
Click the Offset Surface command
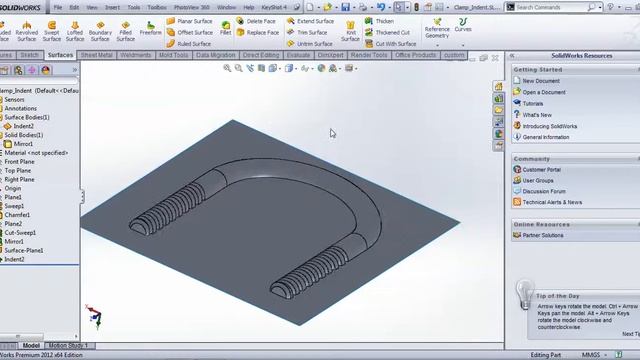pyautogui.click(x=190, y=32)
